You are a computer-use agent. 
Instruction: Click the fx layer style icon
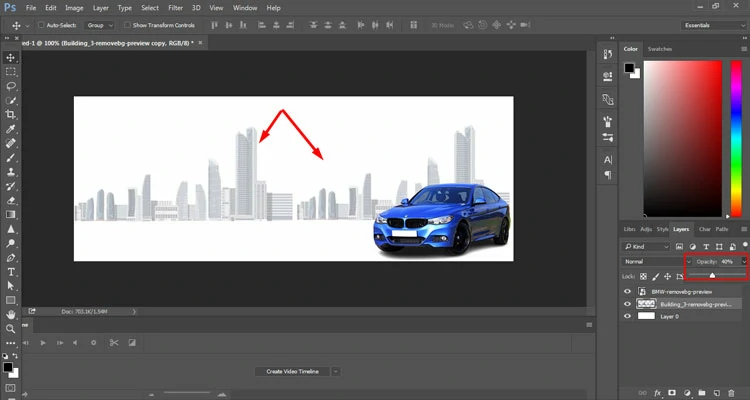click(x=658, y=392)
